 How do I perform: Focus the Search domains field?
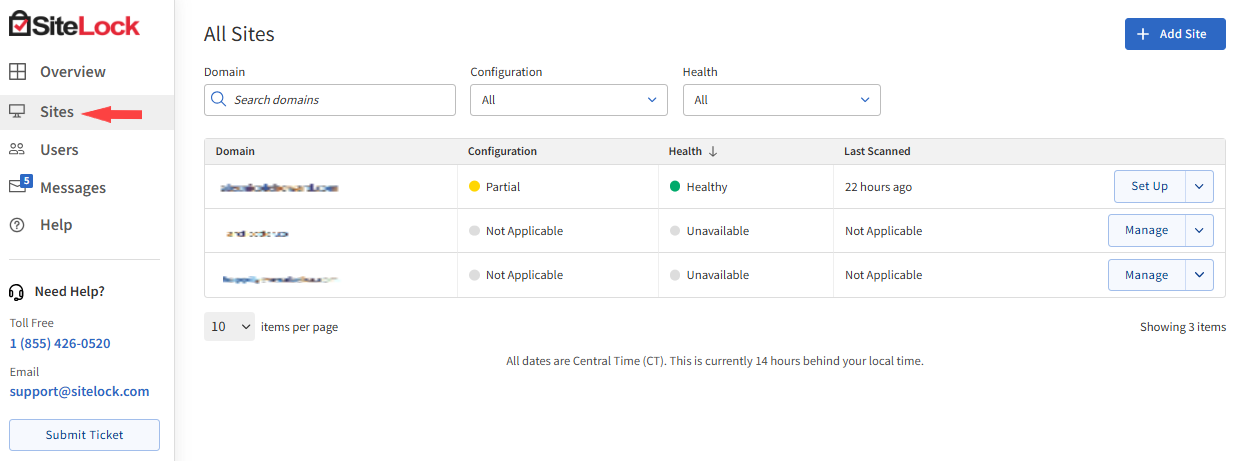click(x=330, y=100)
